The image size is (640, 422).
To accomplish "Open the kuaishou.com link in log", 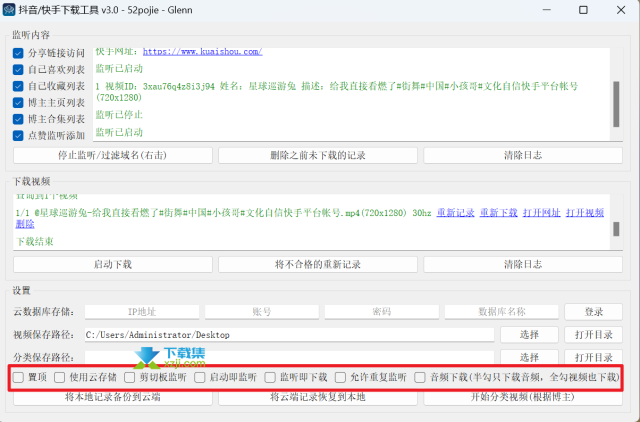I will 202,52.
